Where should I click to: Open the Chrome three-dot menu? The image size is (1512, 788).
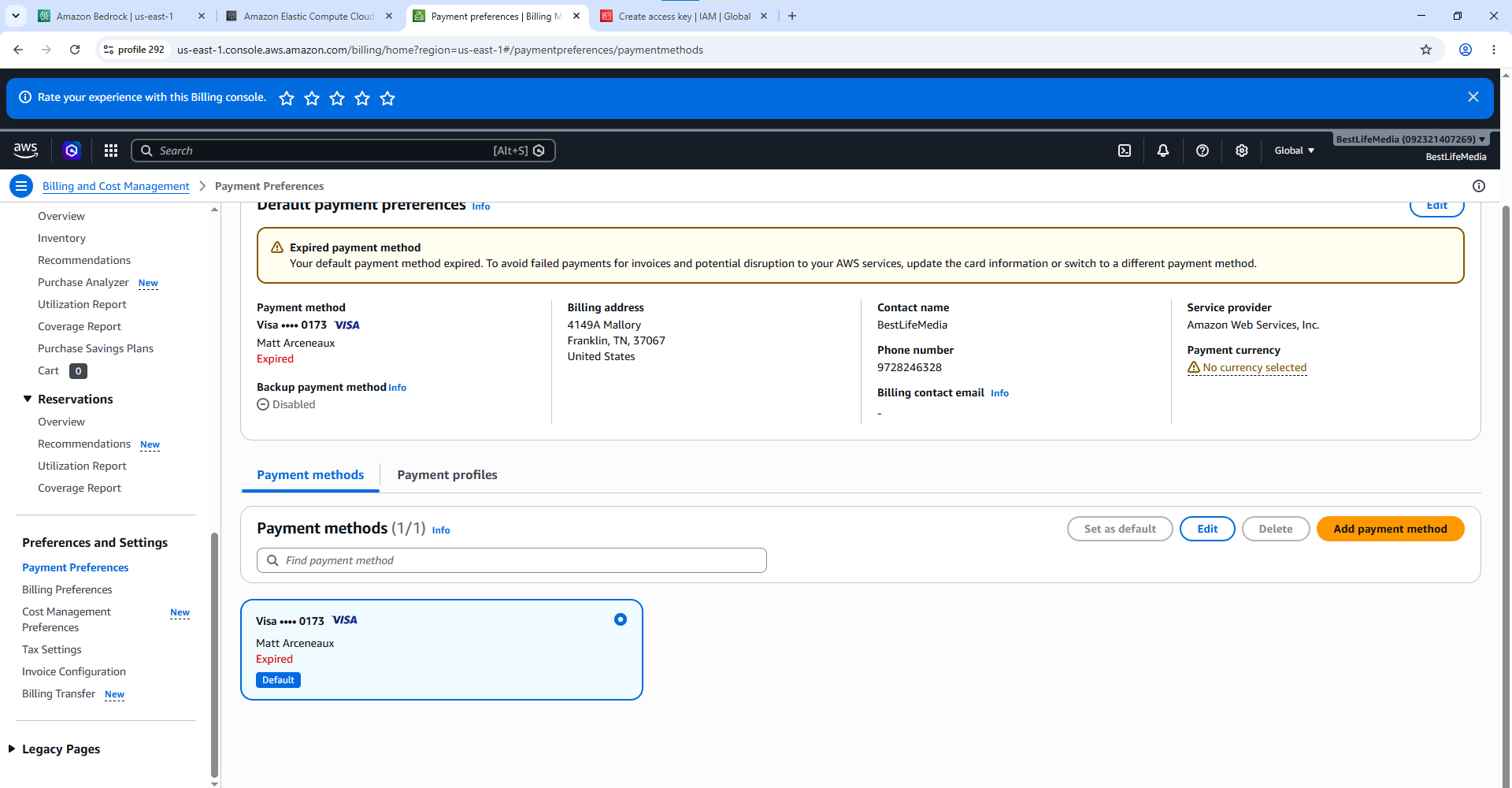1494,50
